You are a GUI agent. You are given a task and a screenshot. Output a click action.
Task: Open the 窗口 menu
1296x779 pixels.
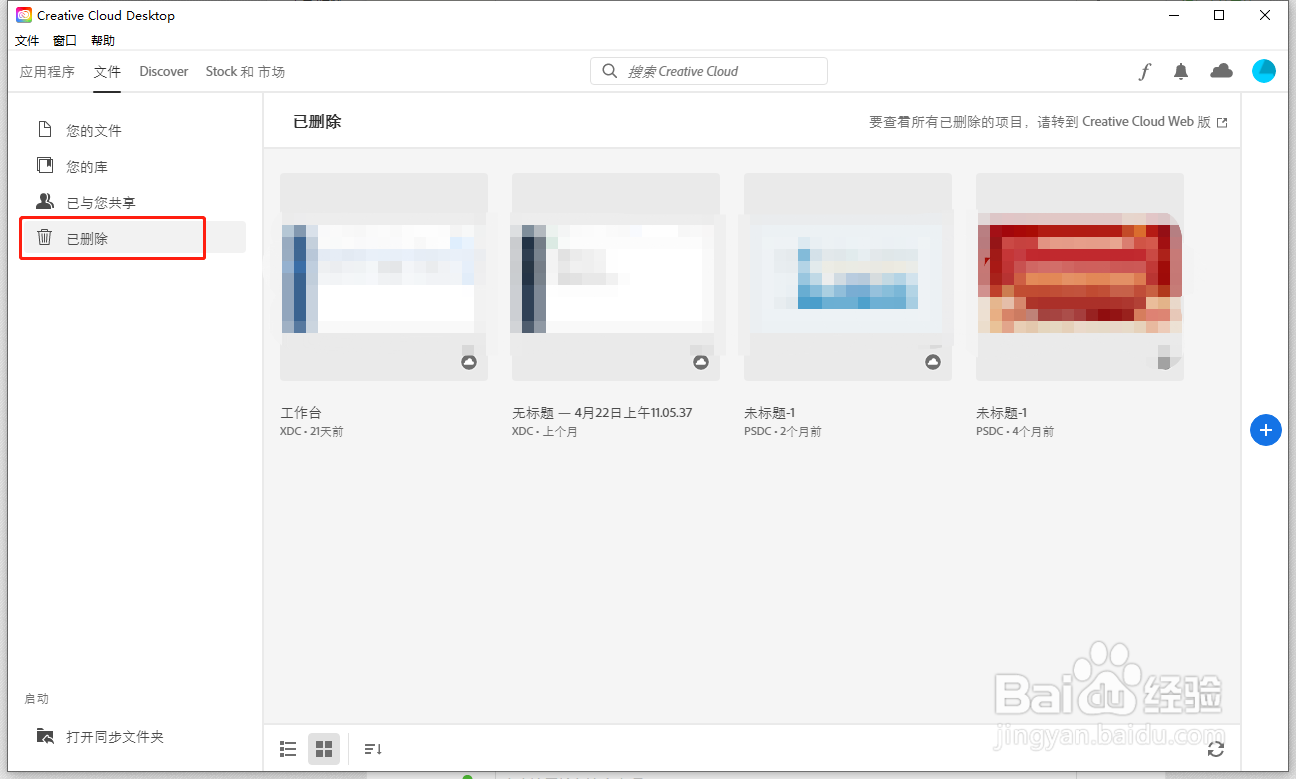(x=65, y=41)
